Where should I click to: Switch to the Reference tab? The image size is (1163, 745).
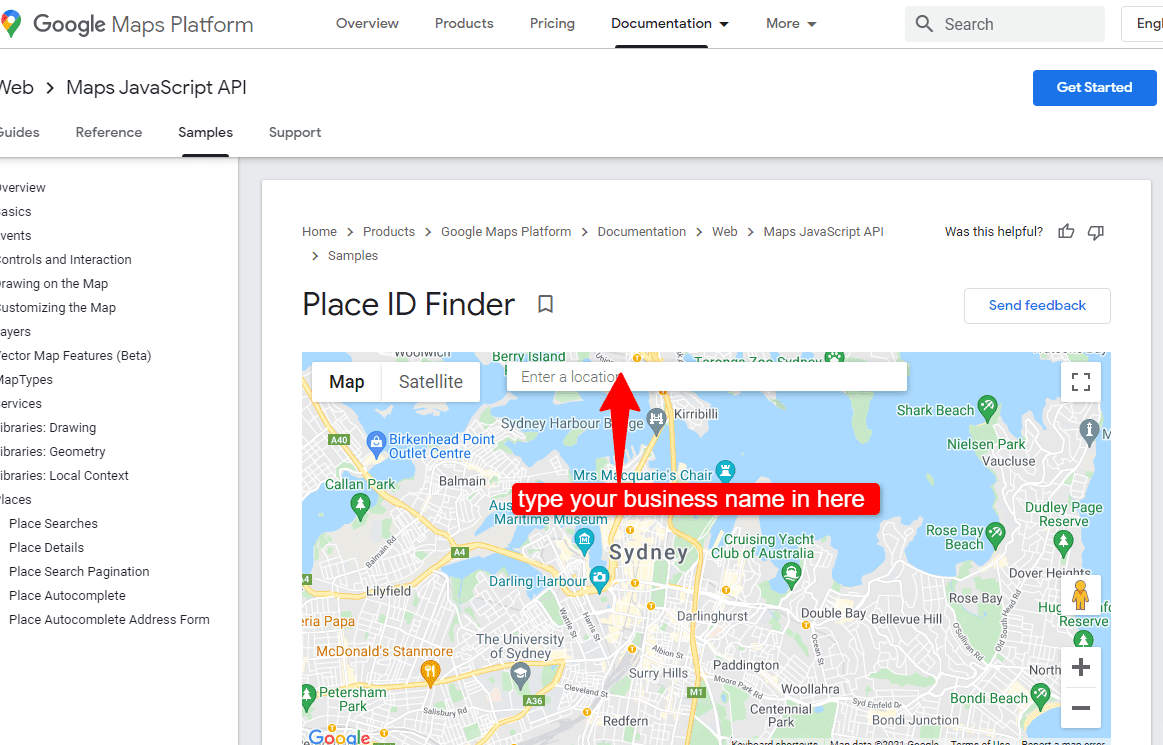[x=109, y=132]
